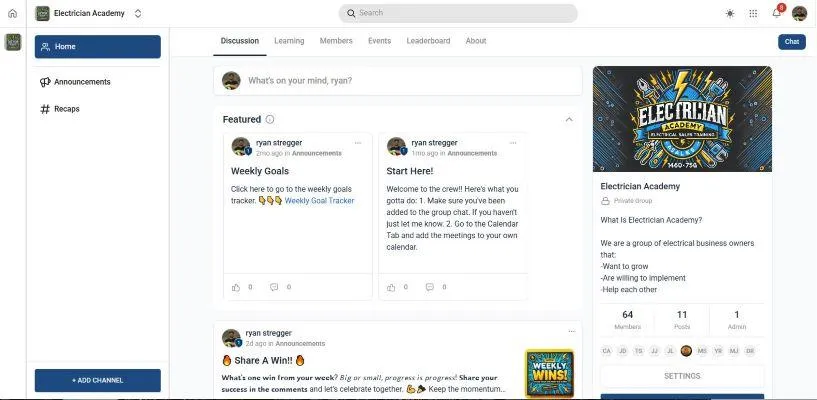817x400 pixels.
Task: Collapse the Featured section chevron
Action: (x=569, y=119)
